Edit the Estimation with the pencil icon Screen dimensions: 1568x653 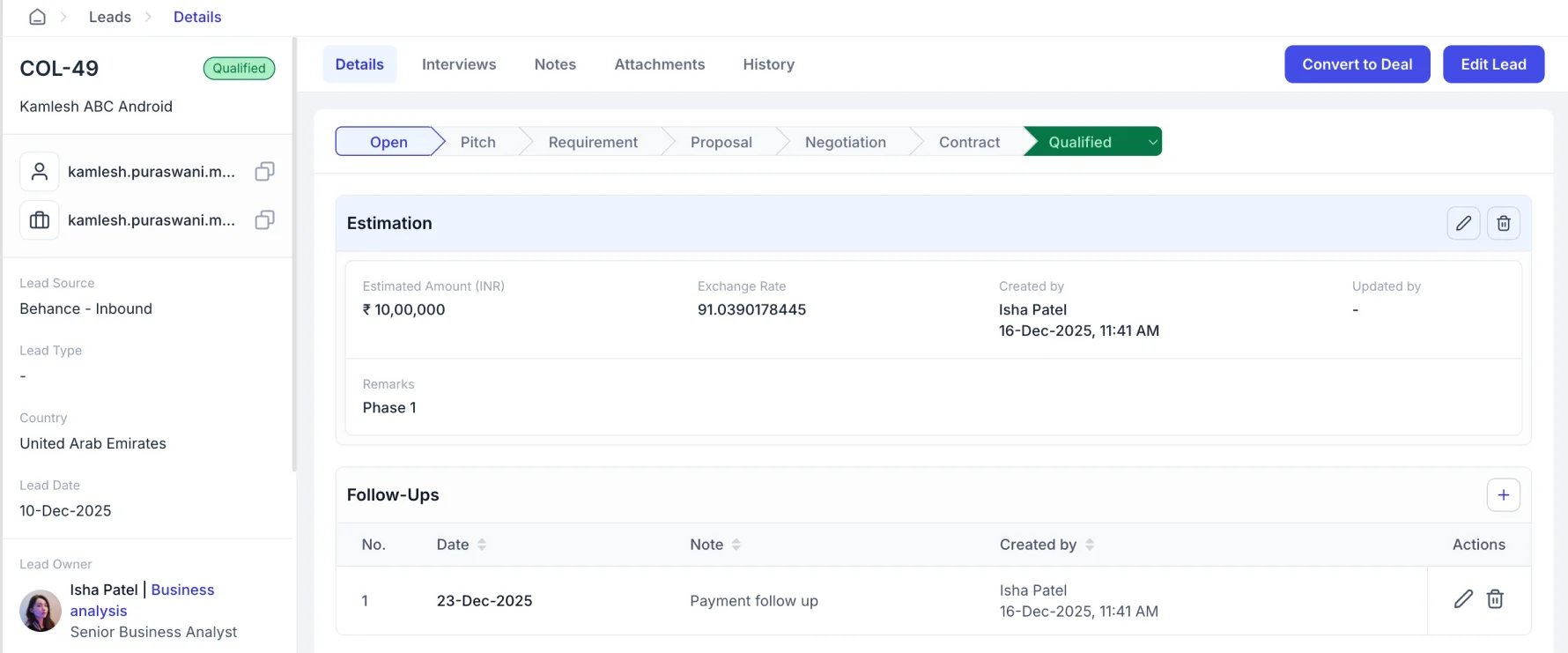point(1463,223)
